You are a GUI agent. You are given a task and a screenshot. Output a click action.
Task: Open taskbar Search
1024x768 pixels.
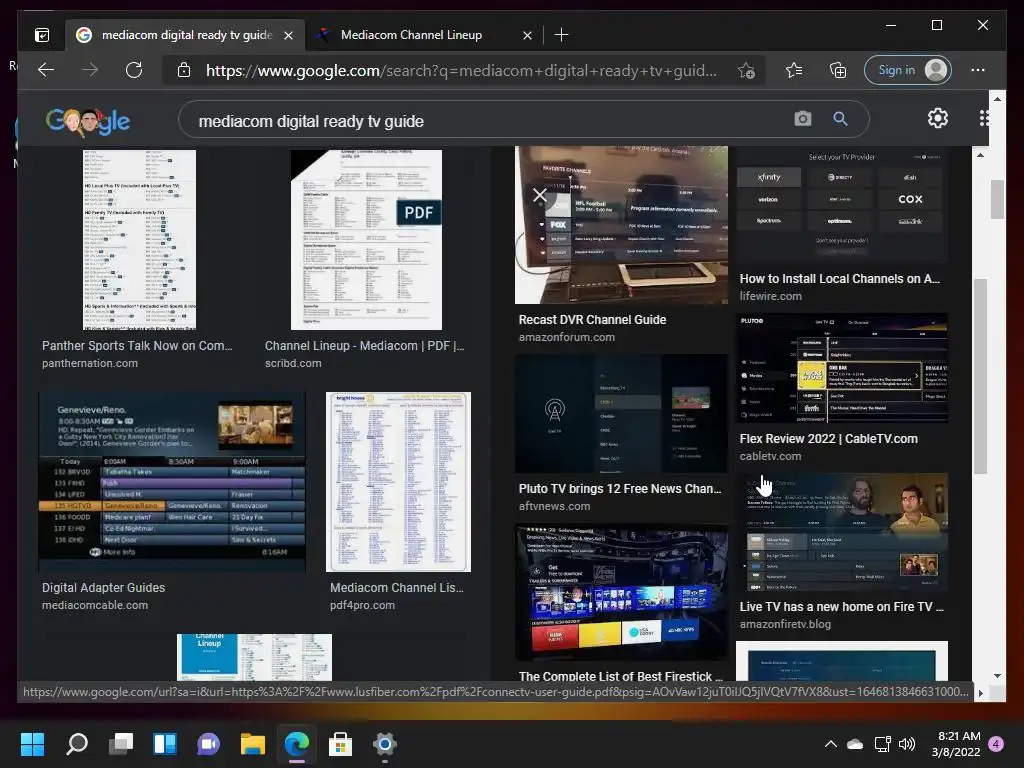tap(77, 744)
